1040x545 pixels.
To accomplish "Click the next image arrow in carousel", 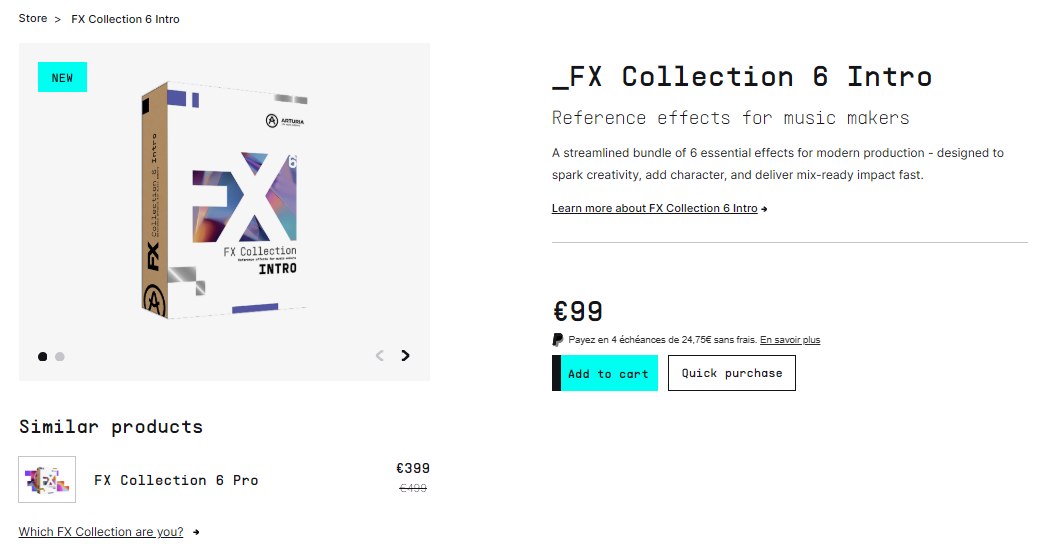I will click(x=405, y=355).
